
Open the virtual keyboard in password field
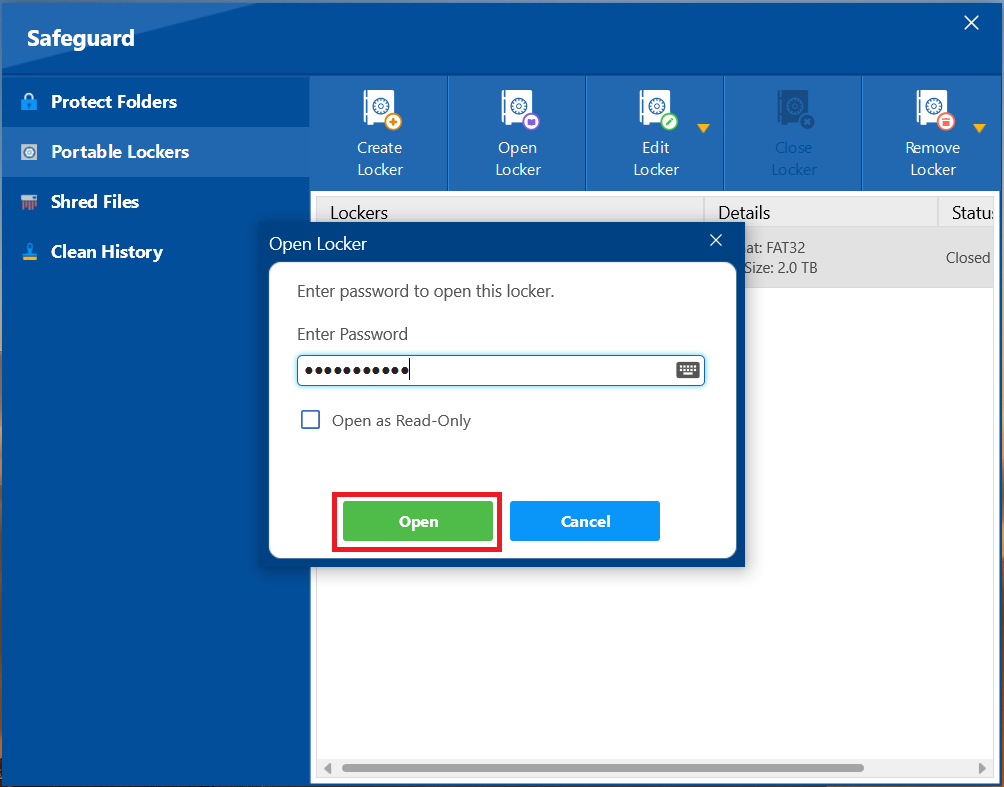click(x=688, y=370)
